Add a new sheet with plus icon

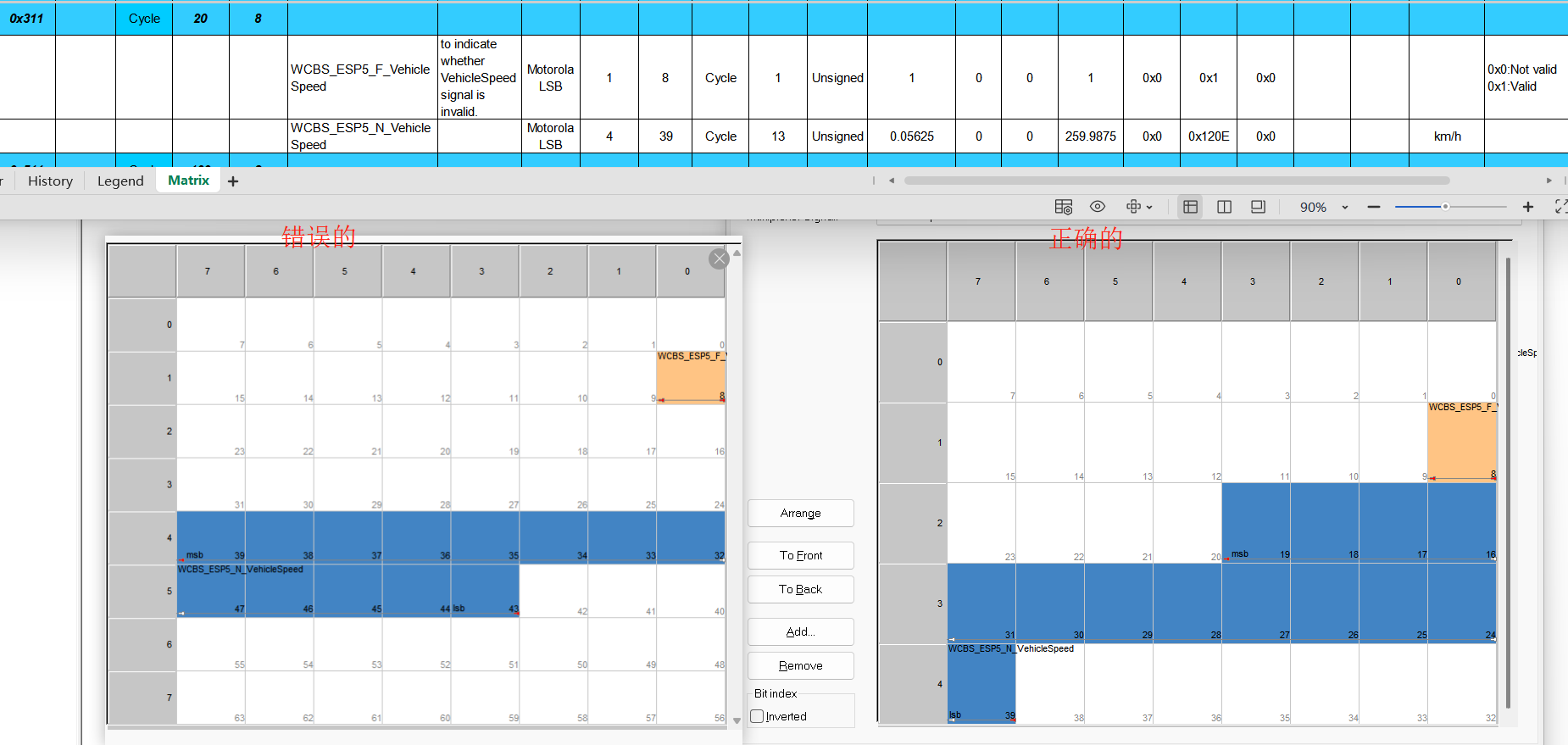click(x=233, y=181)
